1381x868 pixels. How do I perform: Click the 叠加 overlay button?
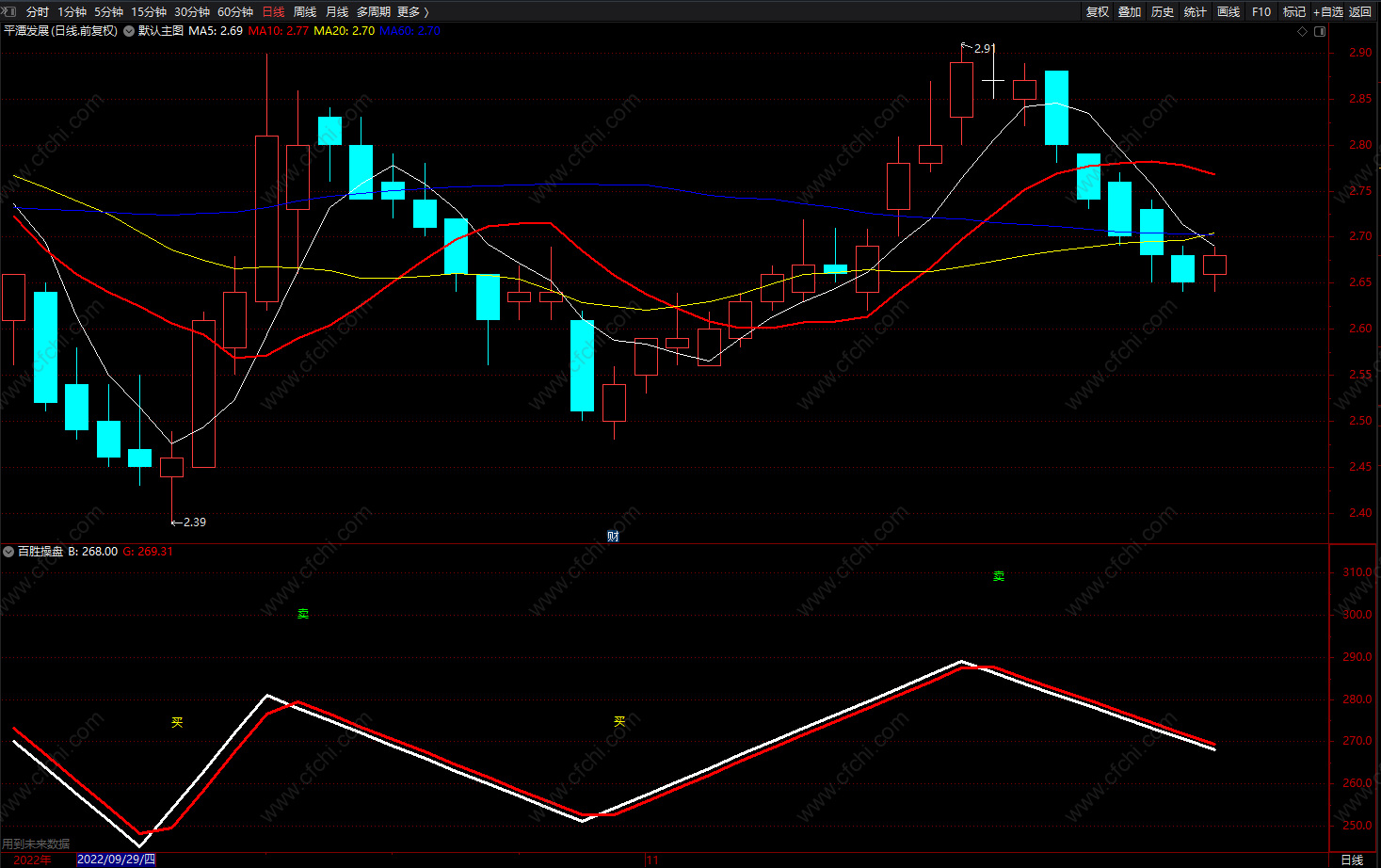[1130, 12]
